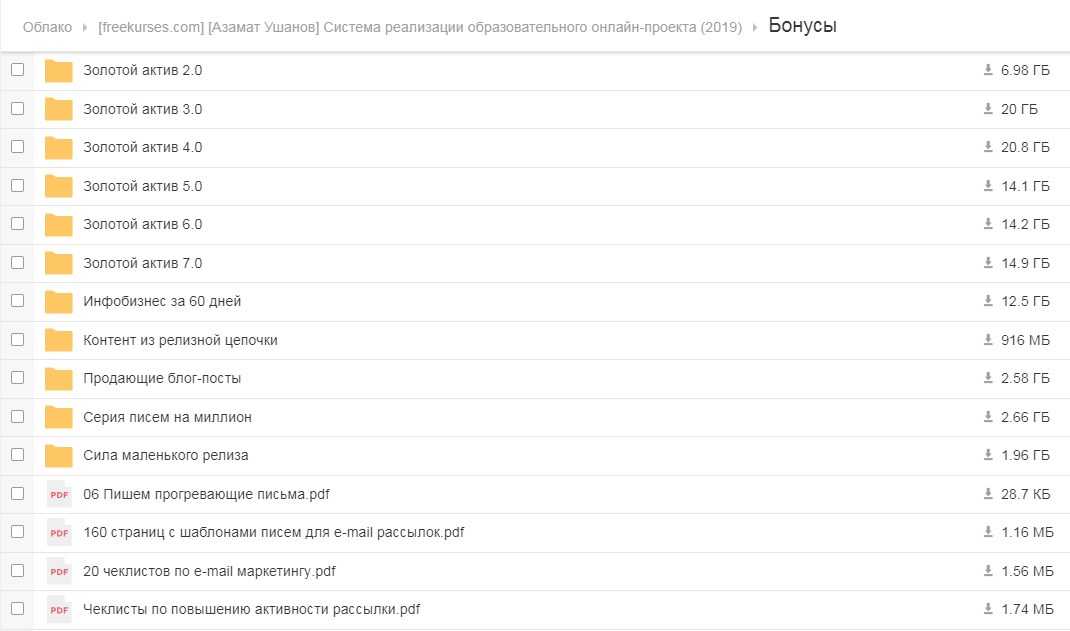The image size is (1070, 631).
Task: Select checkbox beside Продающие блог-посты
Action: pos(17,377)
